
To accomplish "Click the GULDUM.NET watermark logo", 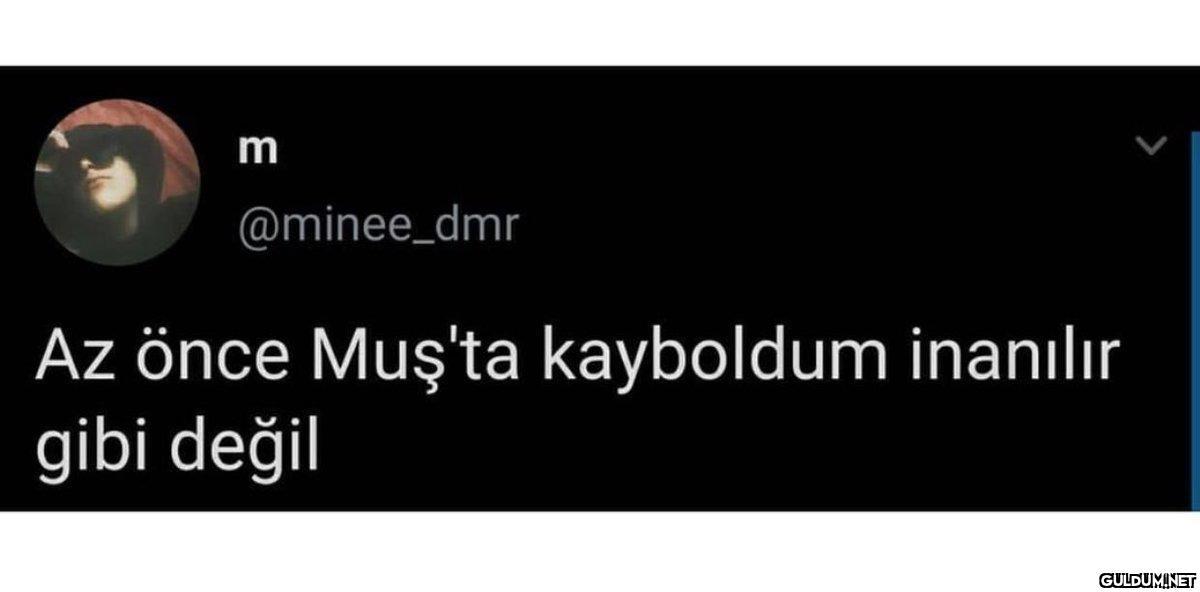I will 1148,580.
